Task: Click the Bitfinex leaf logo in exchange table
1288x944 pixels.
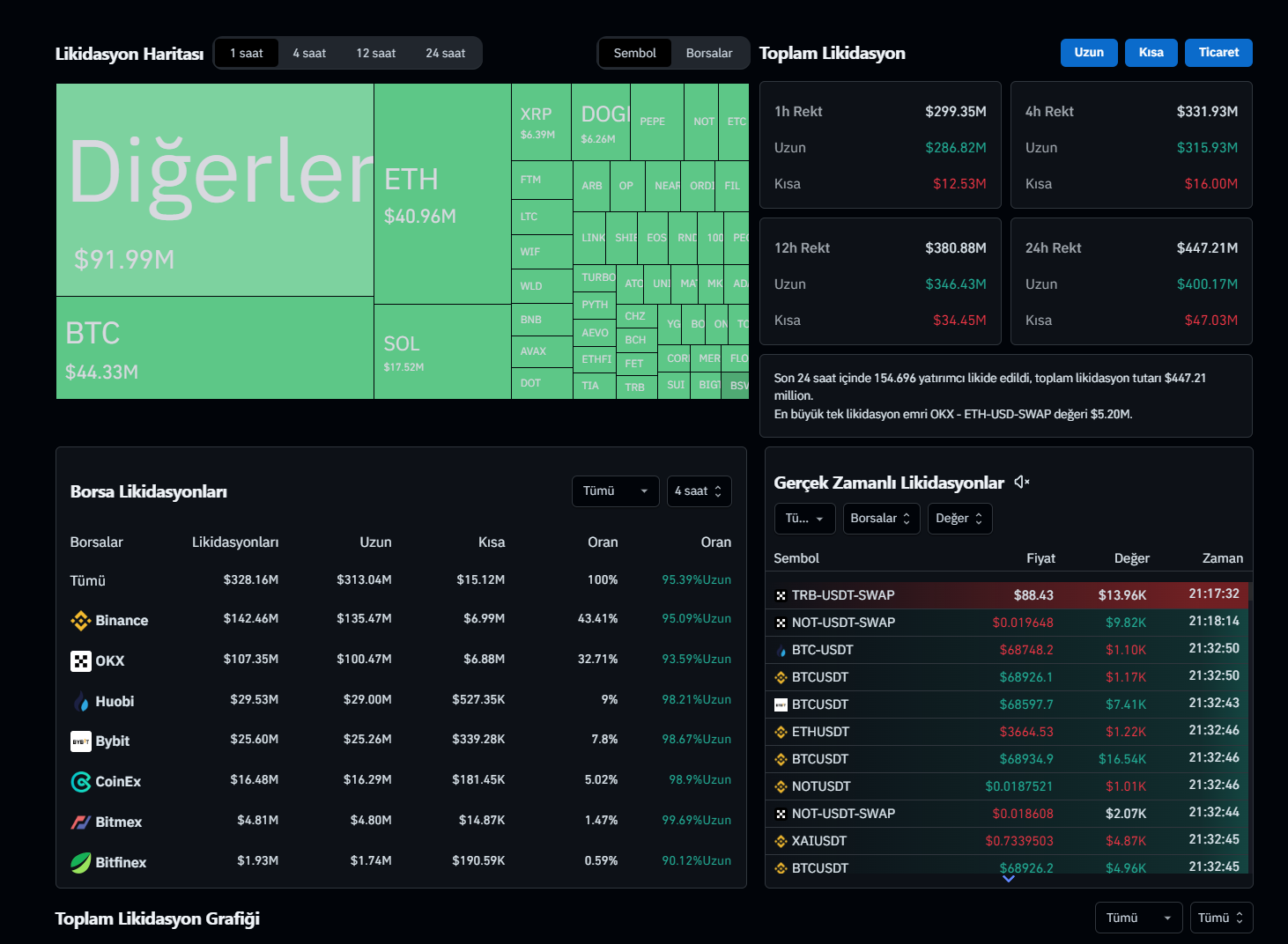Action: click(x=81, y=863)
